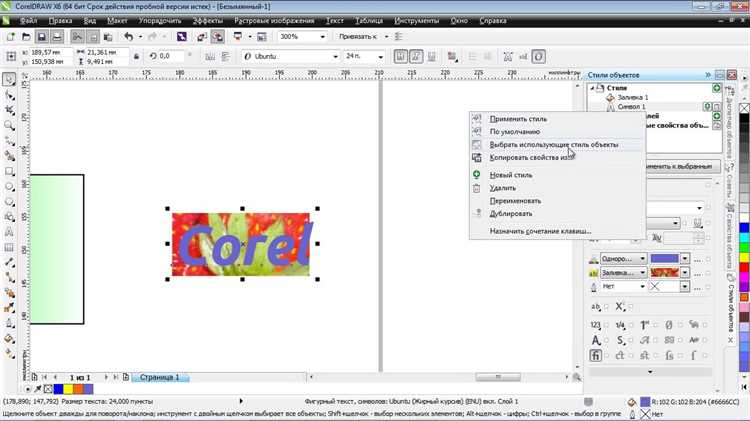750x421 pixels.
Task: Click new style plus icon beside Стили
Action: [717, 88]
